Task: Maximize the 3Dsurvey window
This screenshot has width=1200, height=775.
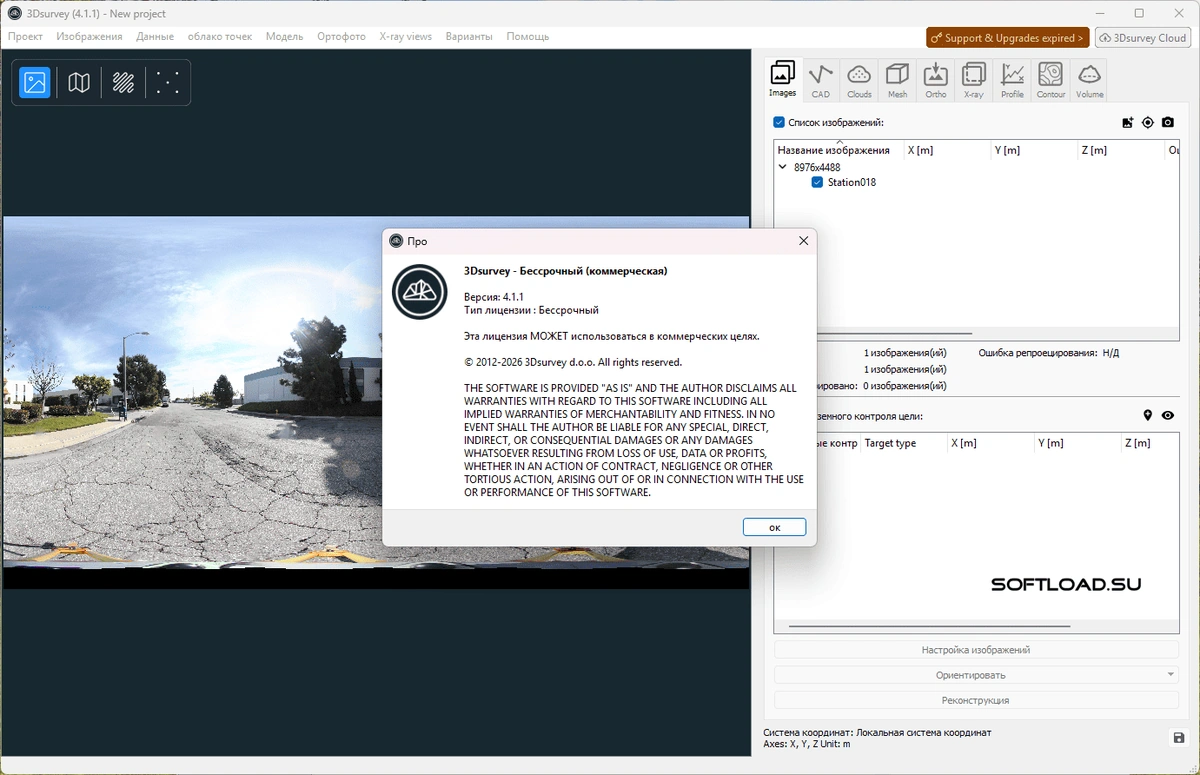Action: pyautogui.click(x=1139, y=13)
